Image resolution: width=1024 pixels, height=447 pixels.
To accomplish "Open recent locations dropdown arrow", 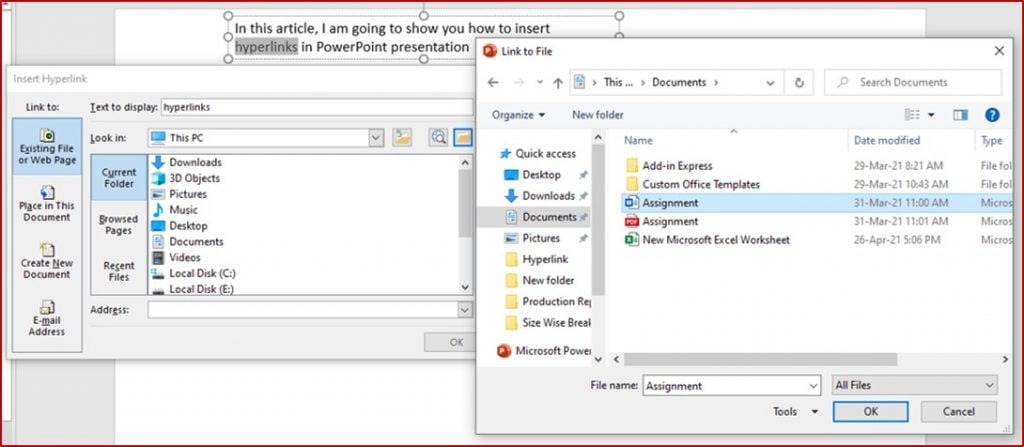I will [539, 83].
